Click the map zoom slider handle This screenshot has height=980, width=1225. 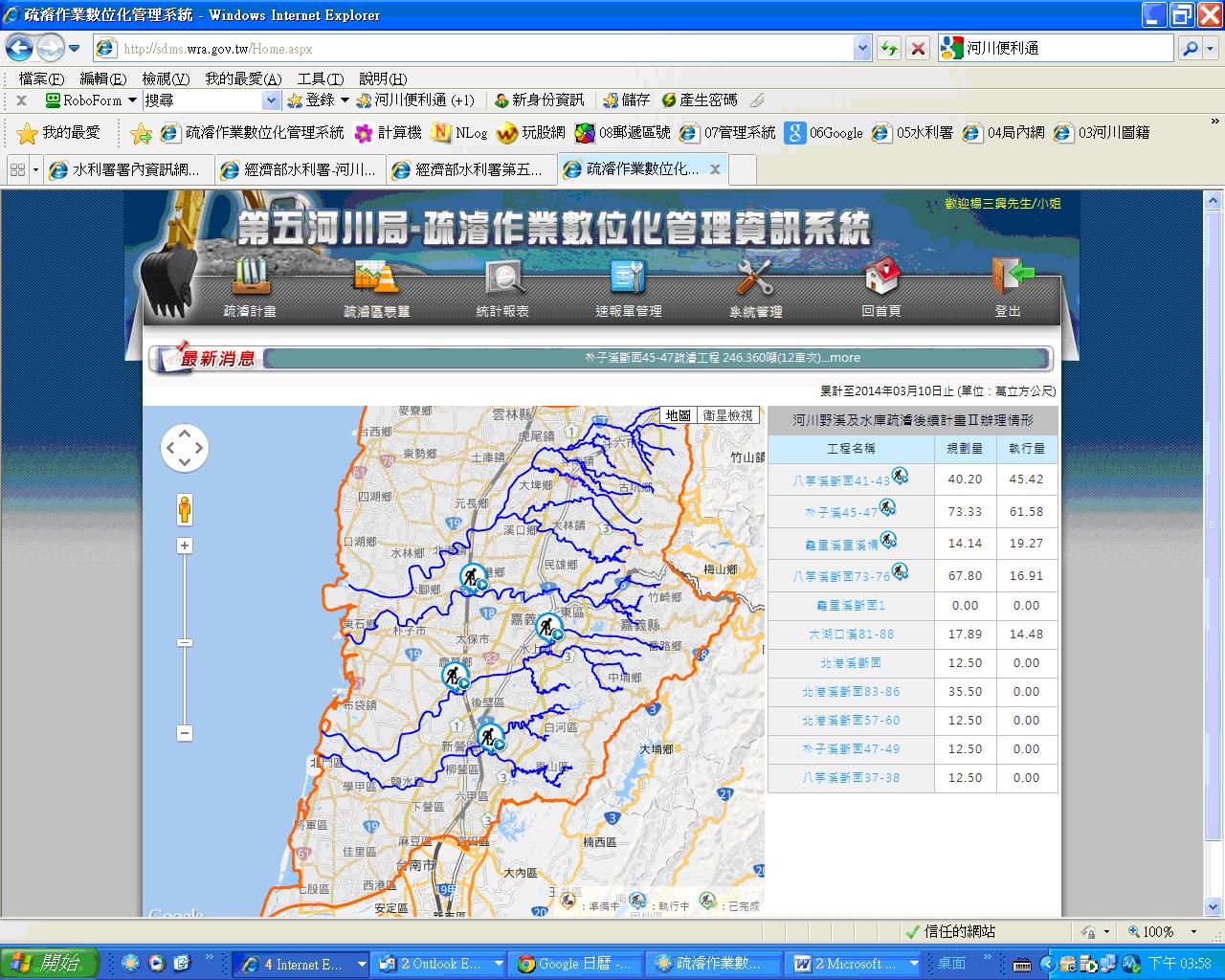click(x=185, y=642)
